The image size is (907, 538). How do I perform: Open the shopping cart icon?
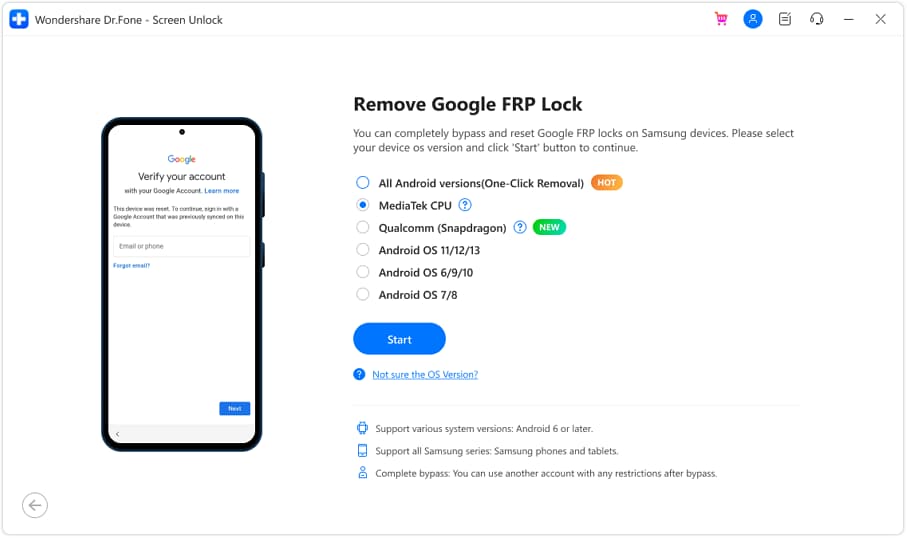721,19
